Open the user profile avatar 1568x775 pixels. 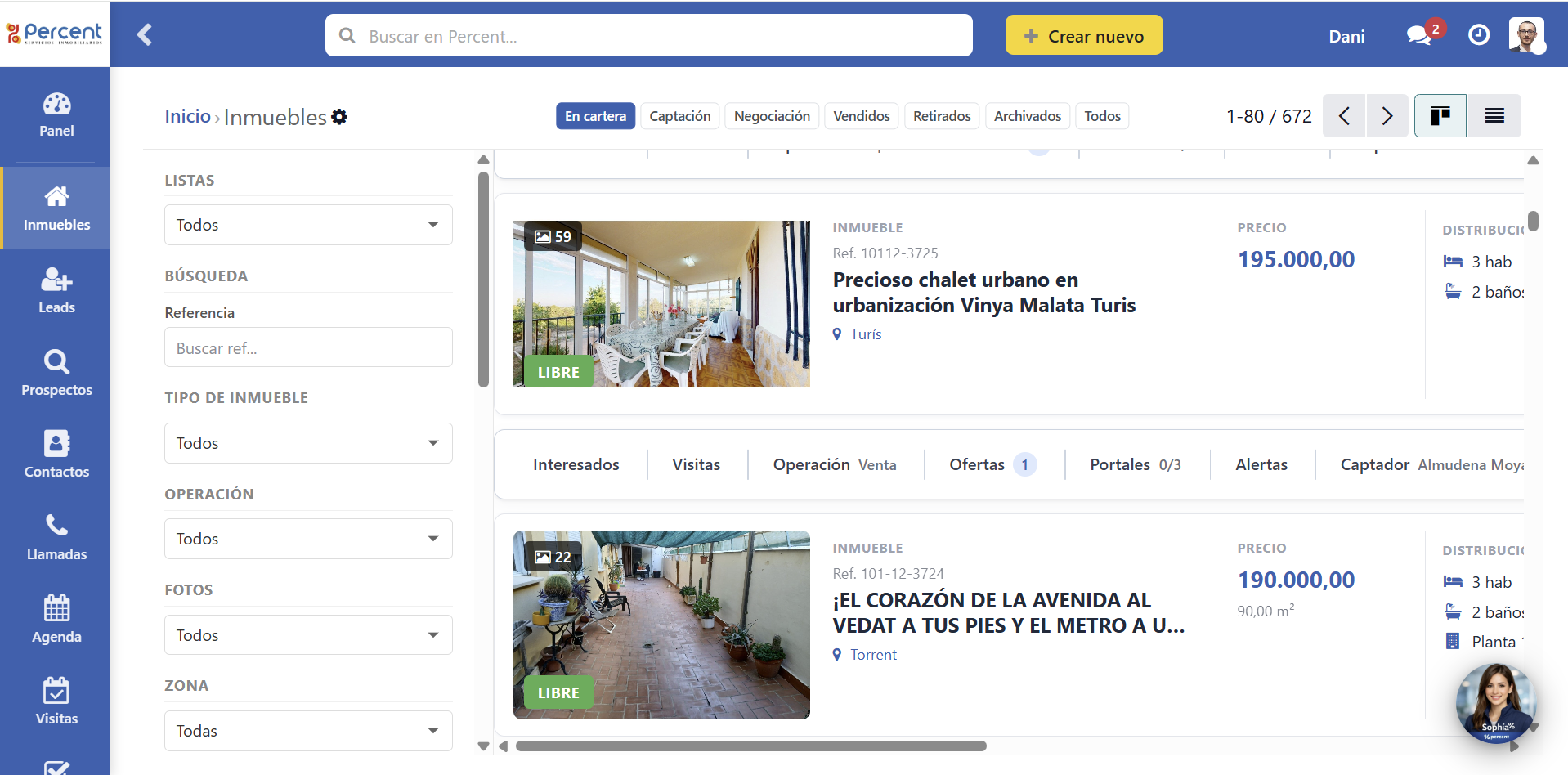click(1526, 35)
